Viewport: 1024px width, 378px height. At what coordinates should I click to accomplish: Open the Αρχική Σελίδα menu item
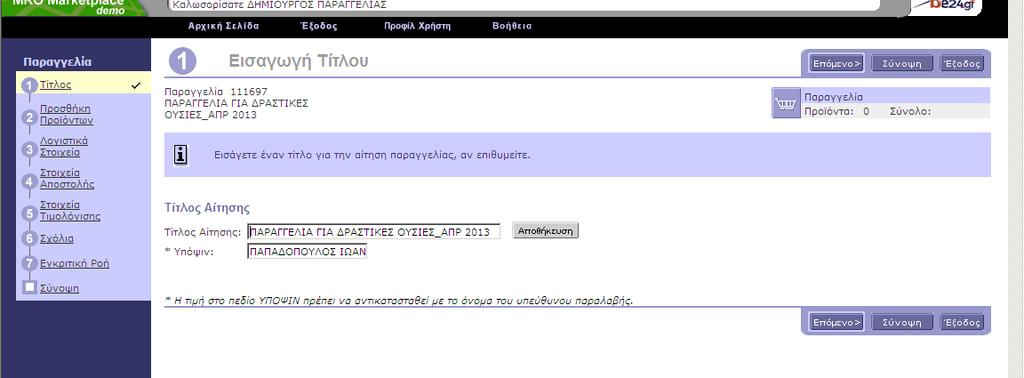click(223, 26)
